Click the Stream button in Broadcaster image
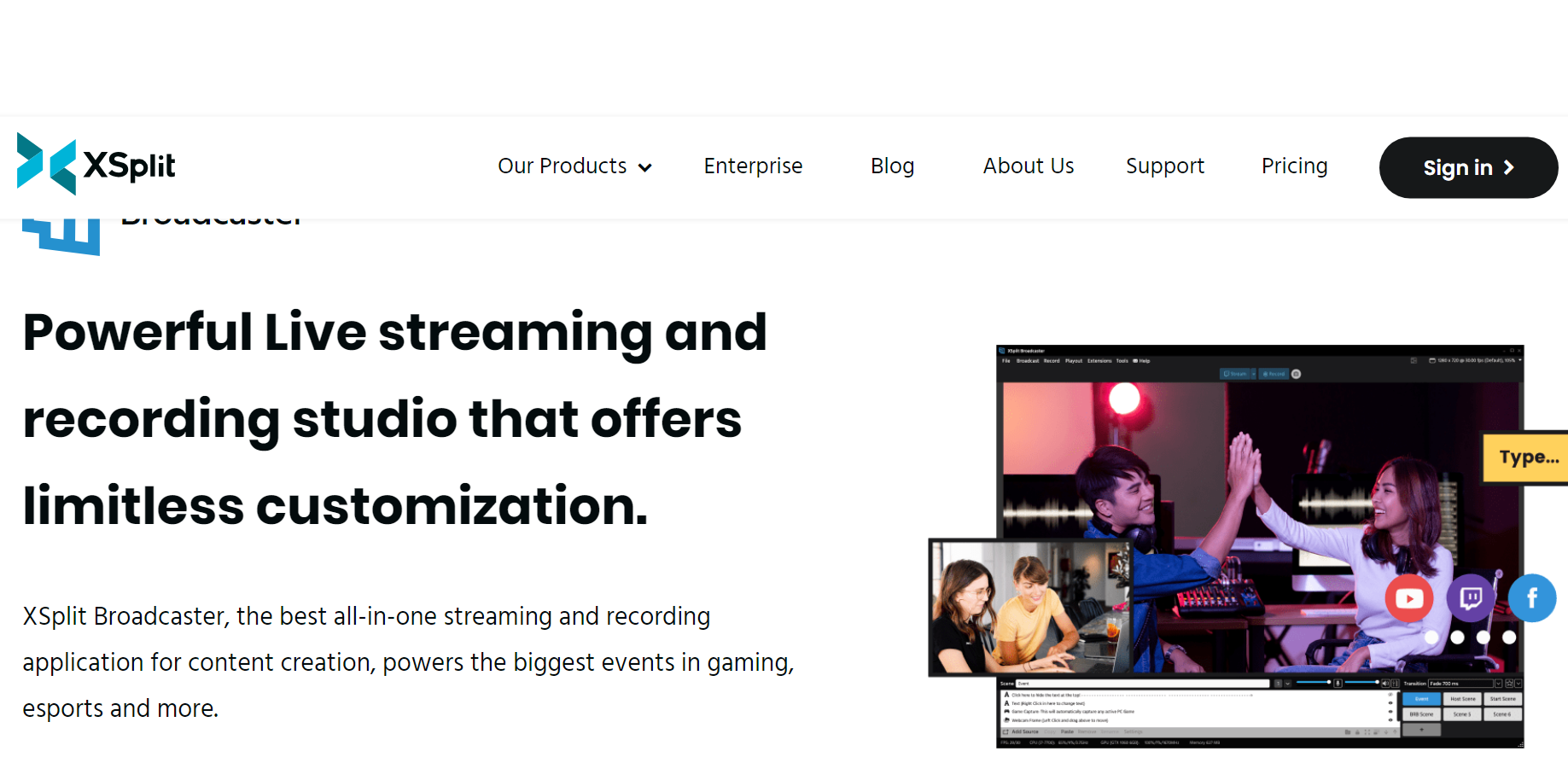The image size is (1568, 757). click(x=1235, y=374)
